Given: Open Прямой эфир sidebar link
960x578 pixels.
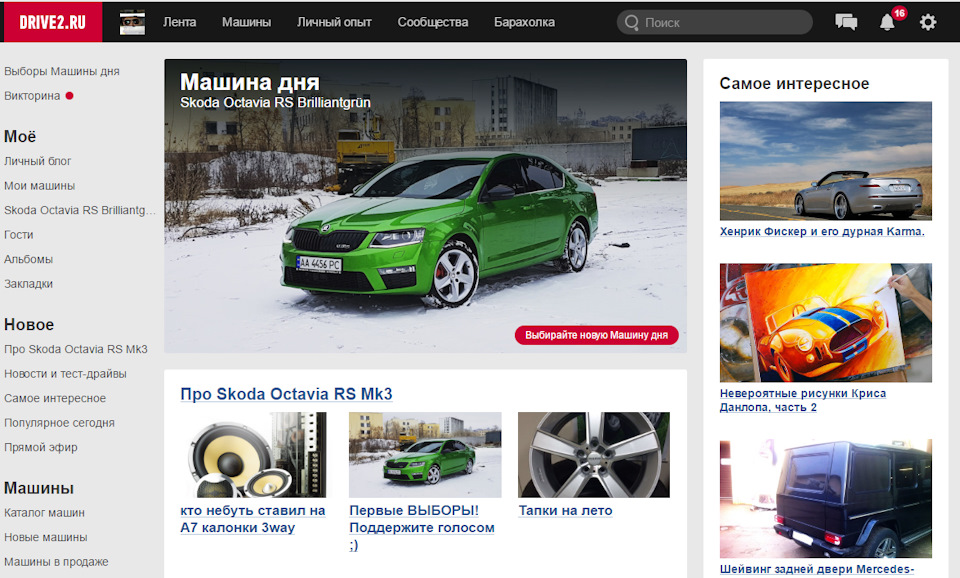Looking at the screenshot, I should point(40,447).
